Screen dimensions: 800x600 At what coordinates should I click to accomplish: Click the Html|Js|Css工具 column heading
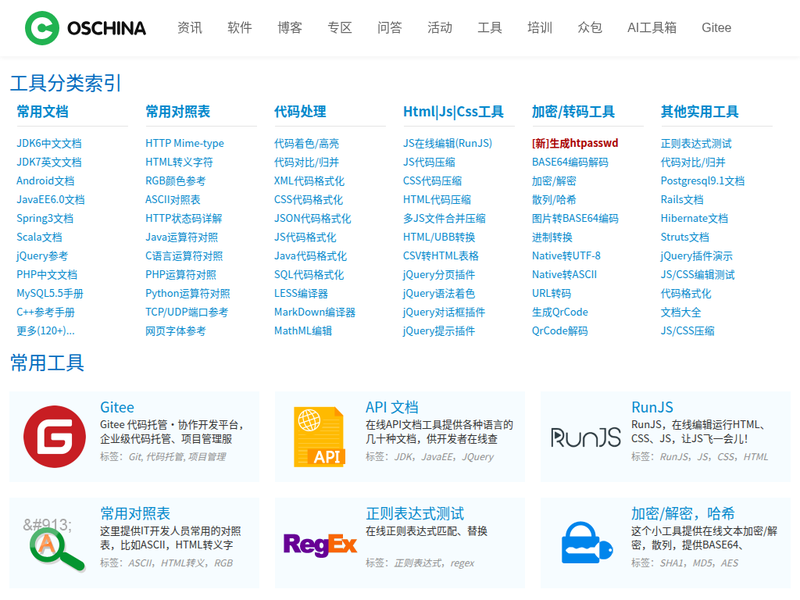(453, 112)
